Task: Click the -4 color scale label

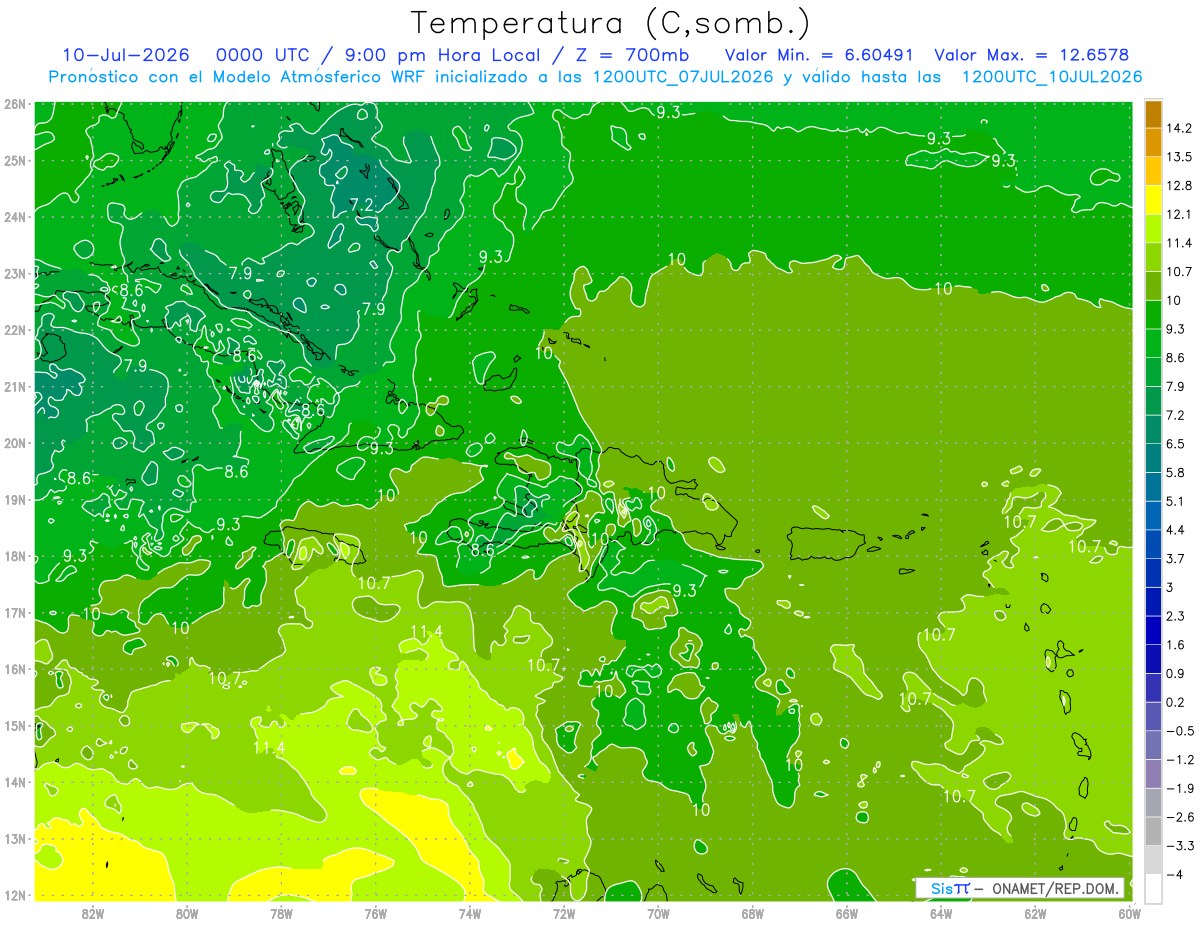Action: pyautogui.click(x=1175, y=874)
